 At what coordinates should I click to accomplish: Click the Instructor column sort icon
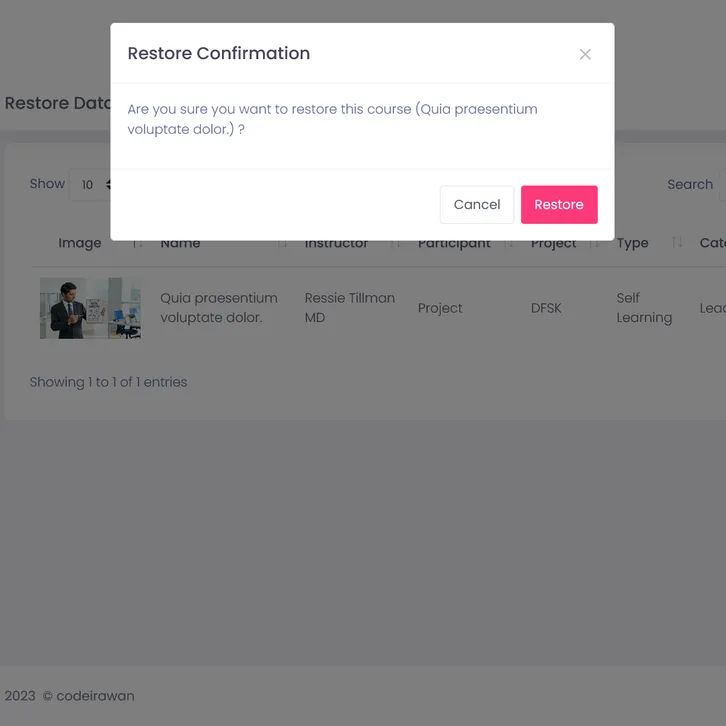click(x=395, y=244)
